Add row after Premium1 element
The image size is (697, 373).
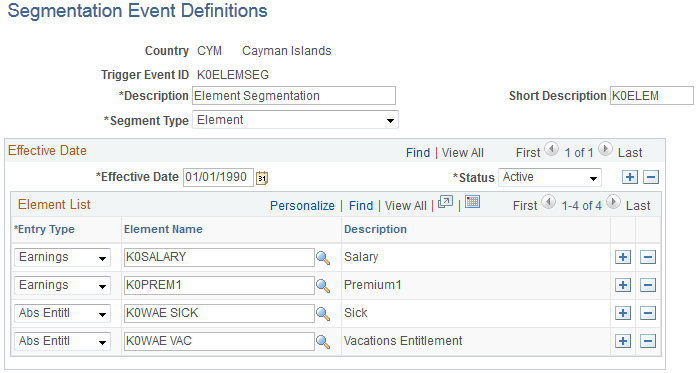click(623, 285)
